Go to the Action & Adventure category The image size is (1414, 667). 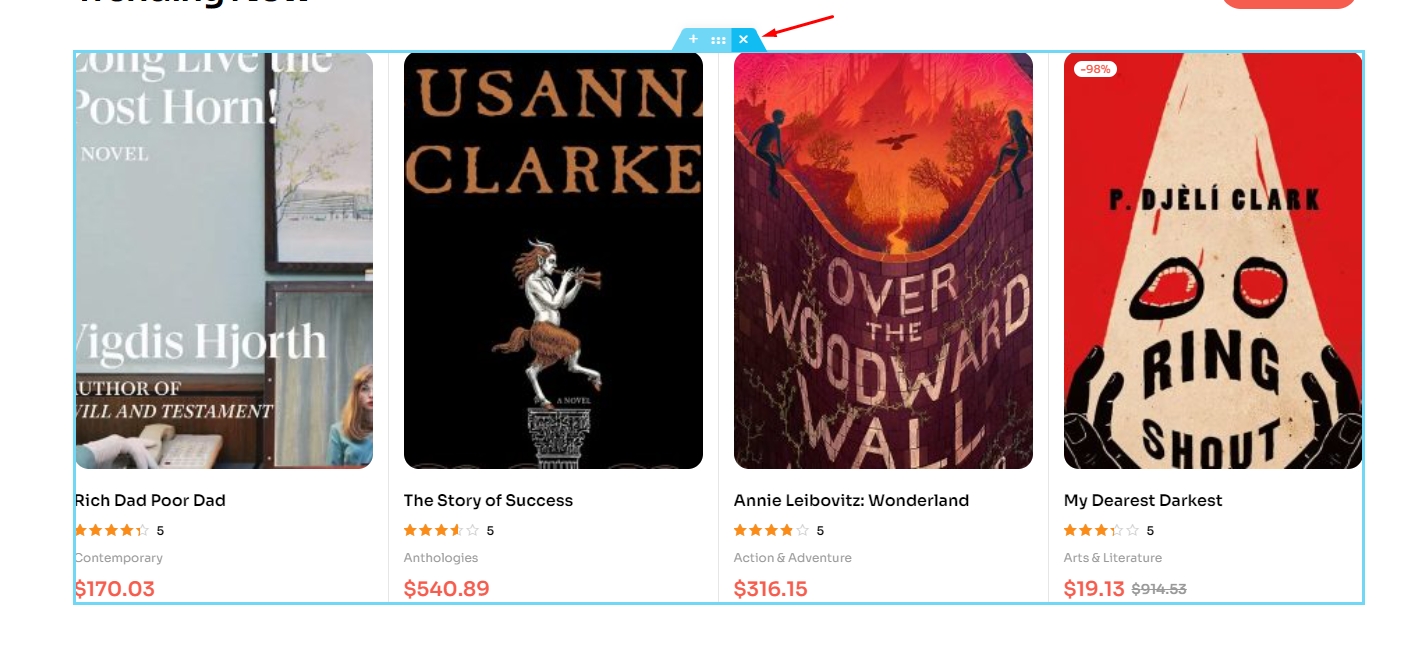pos(793,558)
